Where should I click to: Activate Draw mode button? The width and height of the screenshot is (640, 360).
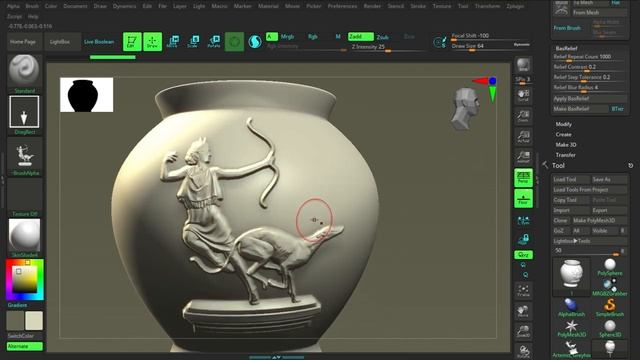[x=153, y=42]
